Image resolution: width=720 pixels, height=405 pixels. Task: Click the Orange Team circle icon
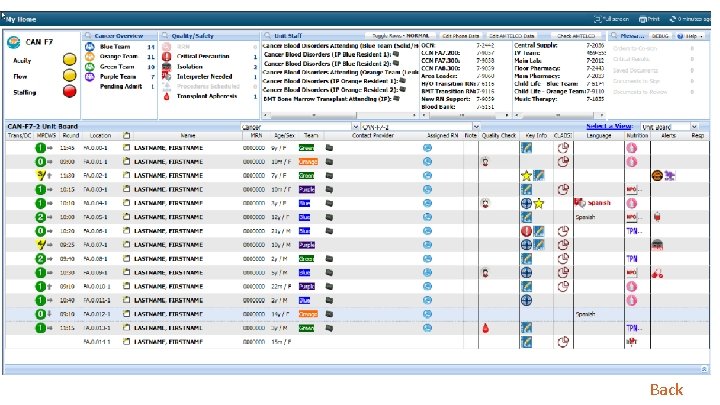point(90,56)
